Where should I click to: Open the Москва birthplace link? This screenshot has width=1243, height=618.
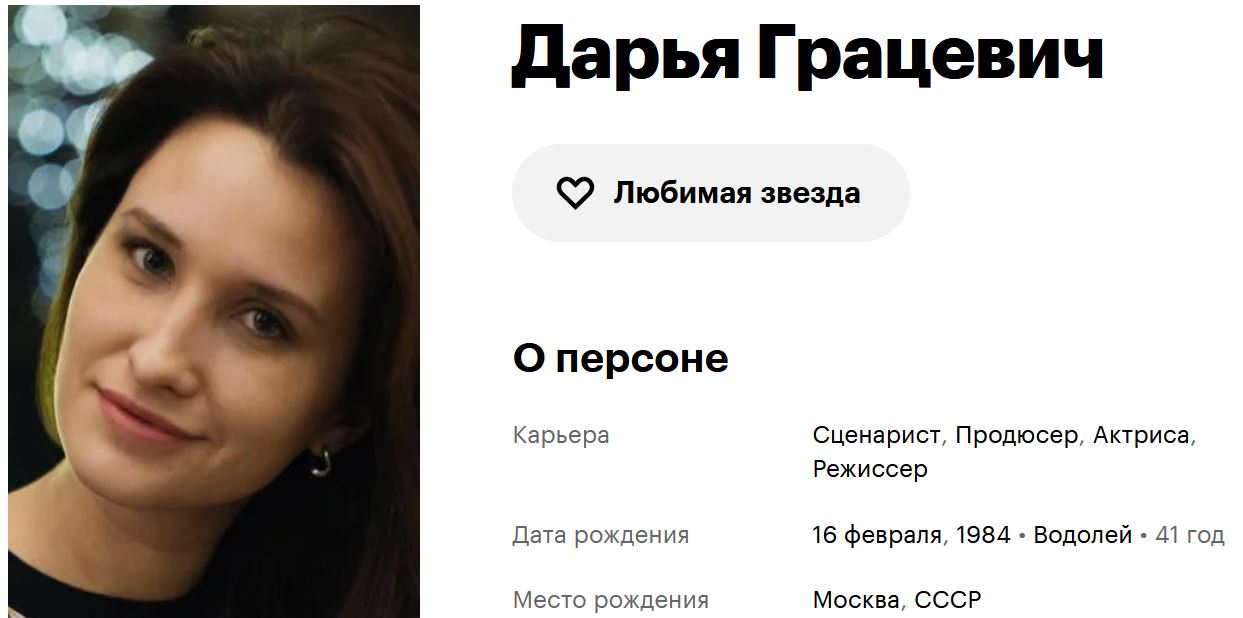click(856, 600)
